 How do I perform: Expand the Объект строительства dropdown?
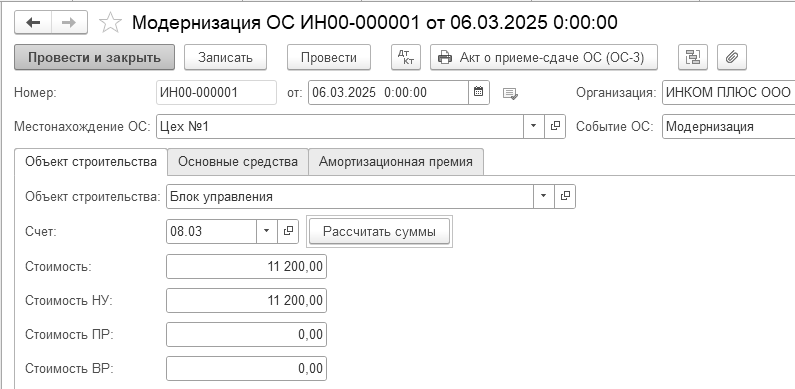(x=544, y=196)
